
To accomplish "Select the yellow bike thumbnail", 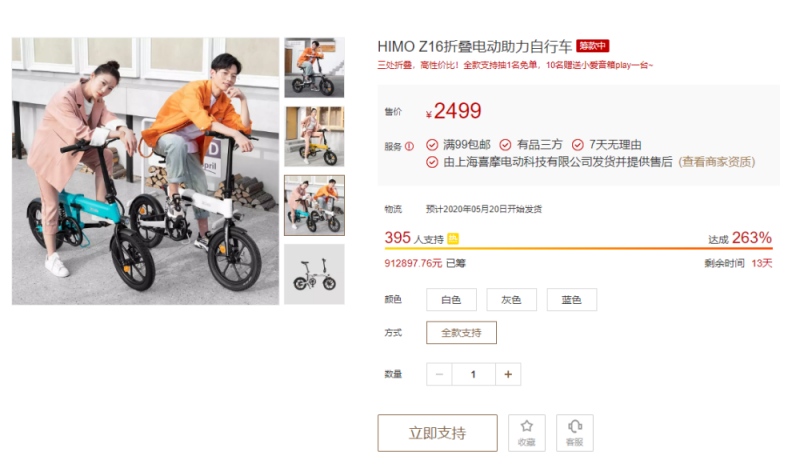I will pyautogui.click(x=314, y=136).
